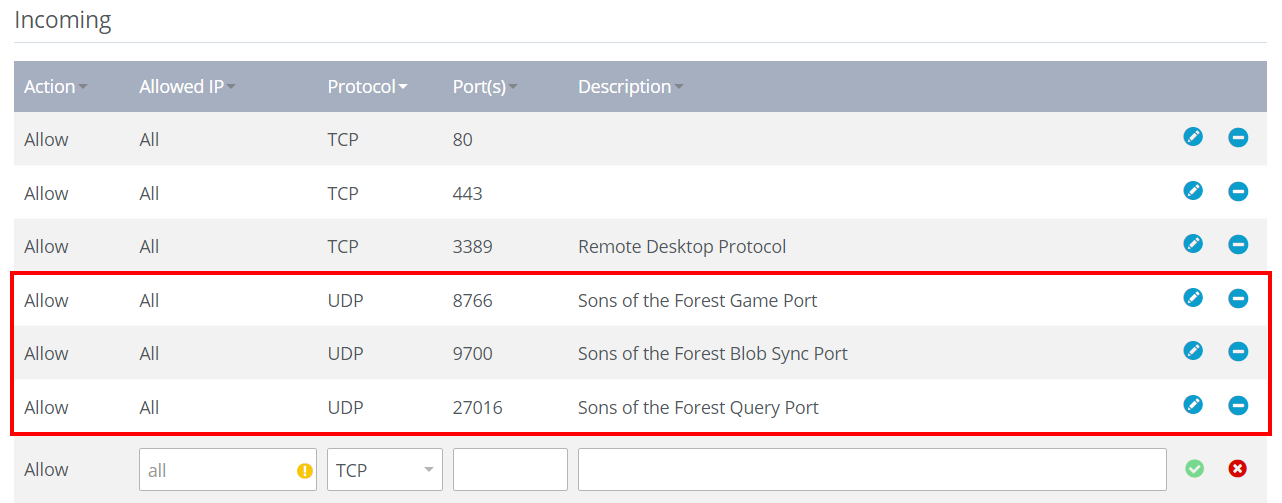Remove the port 443 rule

point(1238,191)
